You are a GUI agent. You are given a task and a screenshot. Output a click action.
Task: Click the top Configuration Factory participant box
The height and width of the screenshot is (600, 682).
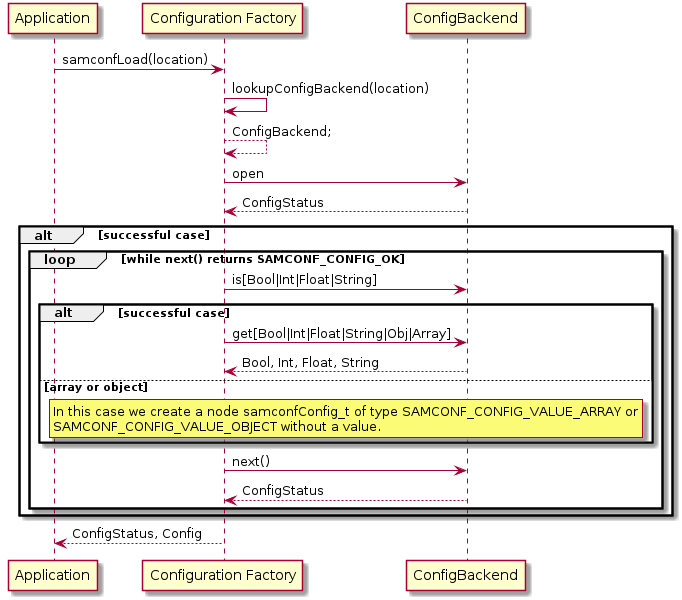click(222, 18)
